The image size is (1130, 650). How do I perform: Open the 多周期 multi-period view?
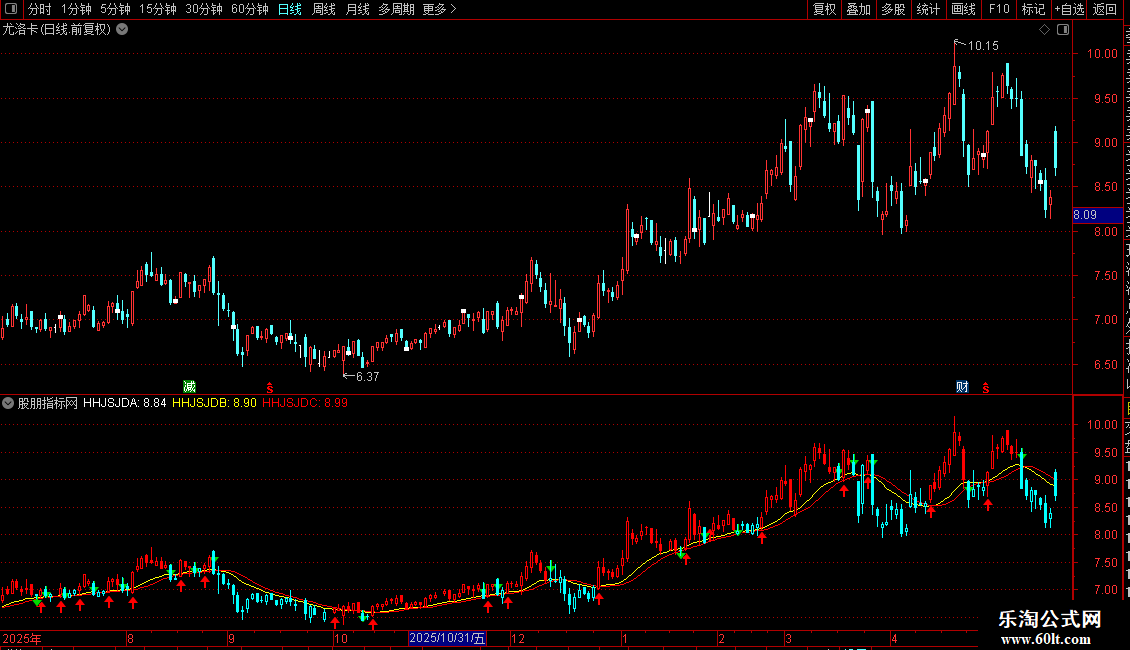coord(396,9)
